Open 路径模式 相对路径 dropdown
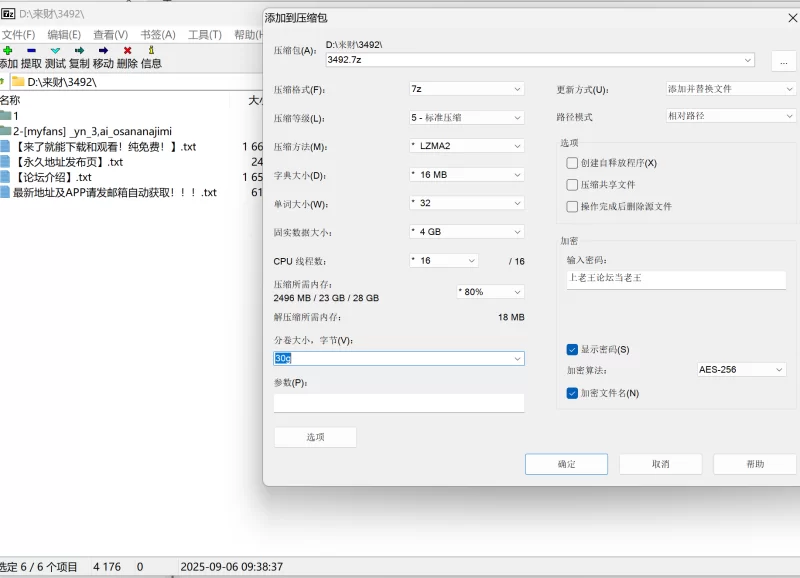Viewport: 800px width, 578px height. point(789,116)
